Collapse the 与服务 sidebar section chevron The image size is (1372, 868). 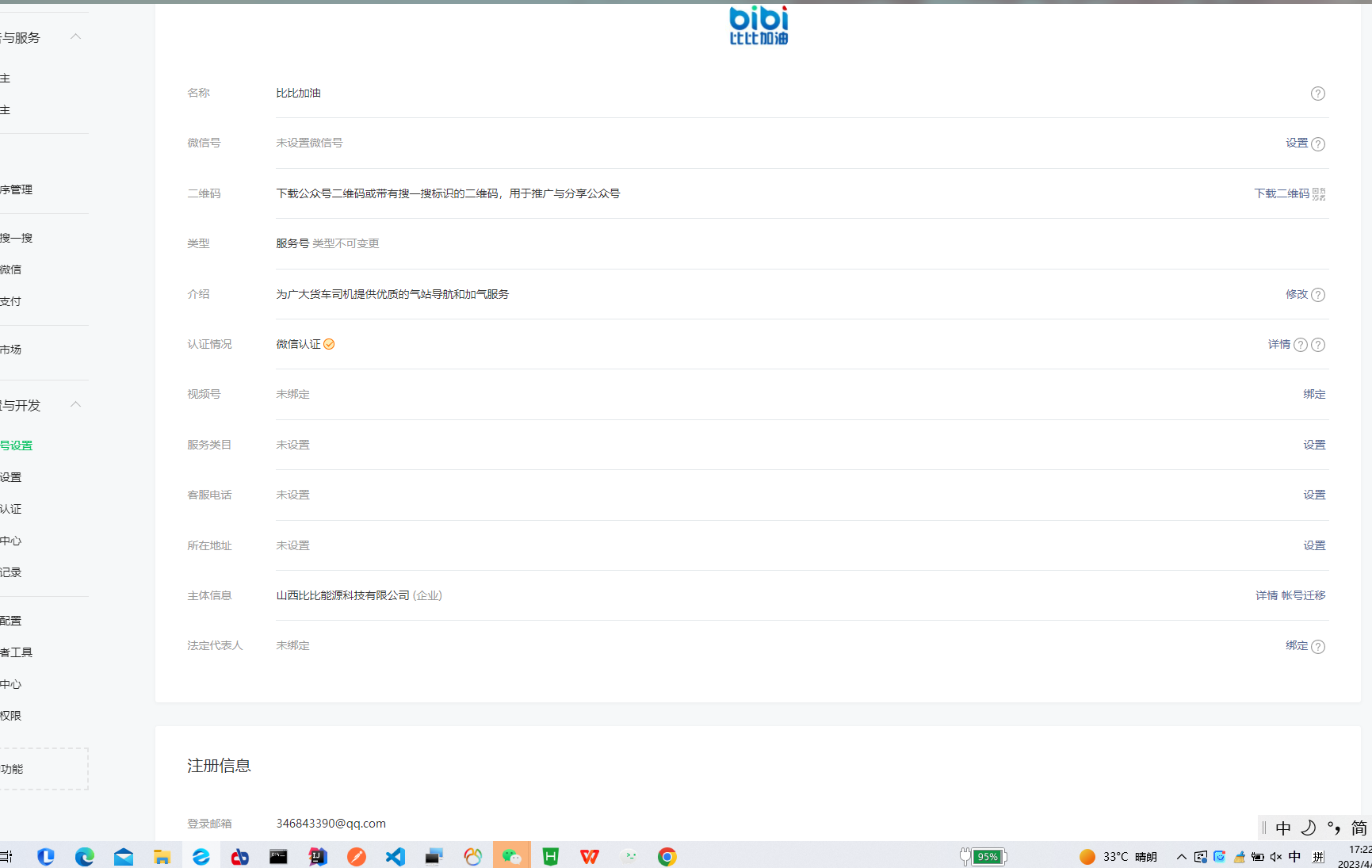coord(76,36)
